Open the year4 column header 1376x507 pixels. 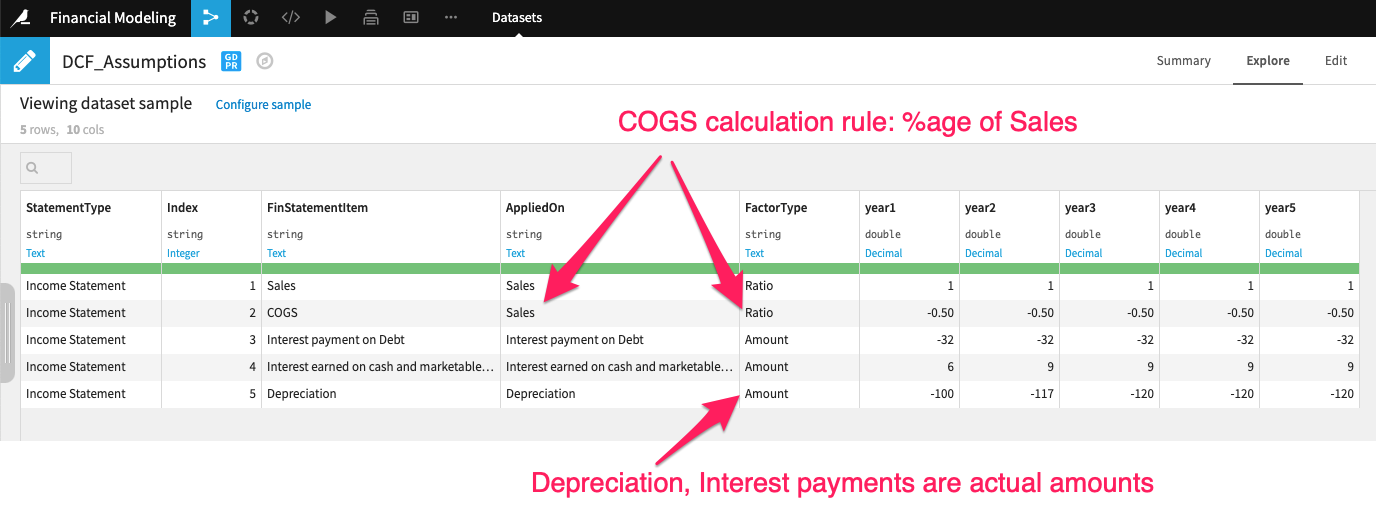(1180, 208)
